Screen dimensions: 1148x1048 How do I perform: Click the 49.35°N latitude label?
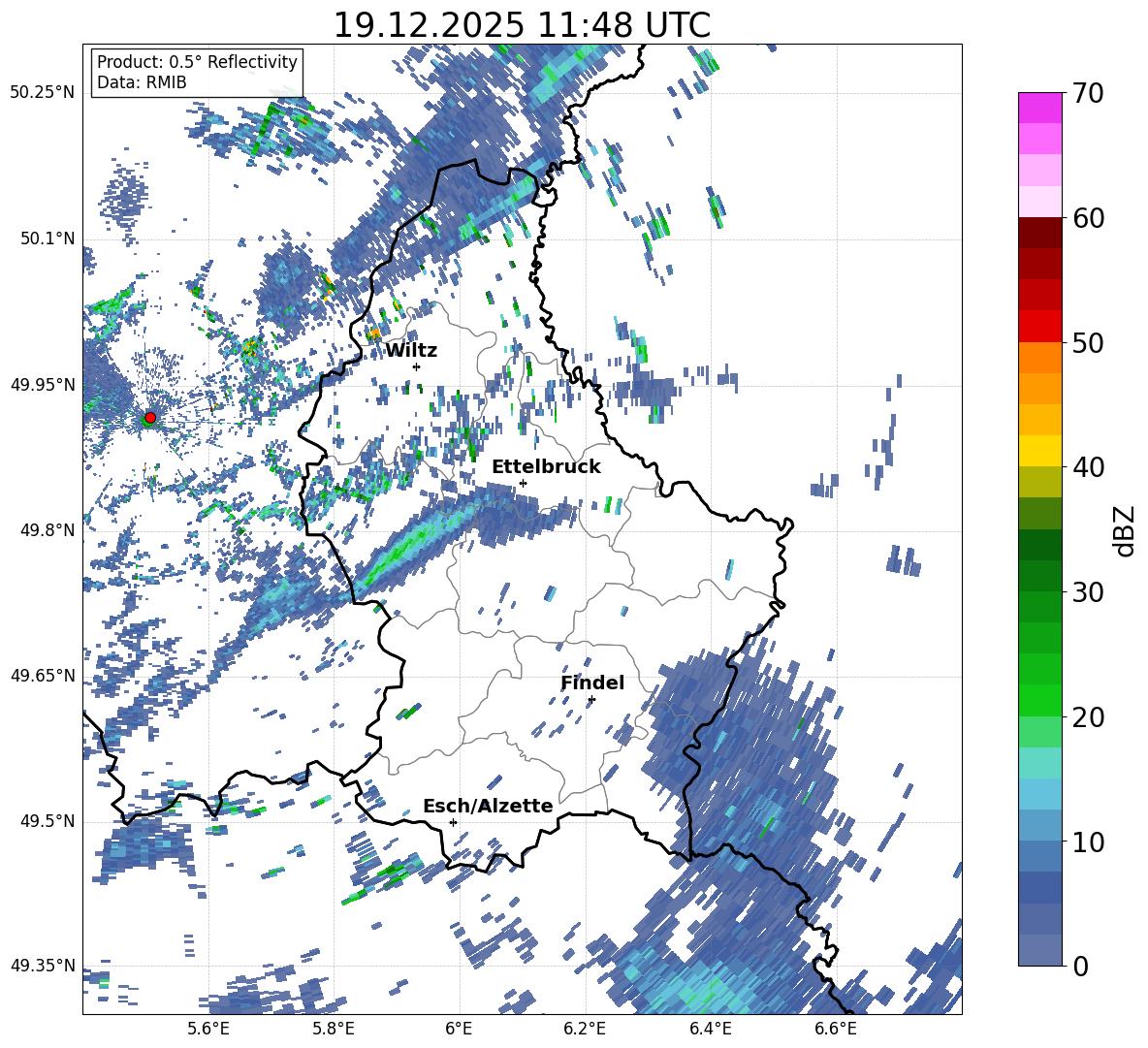[x=44, y=966]
